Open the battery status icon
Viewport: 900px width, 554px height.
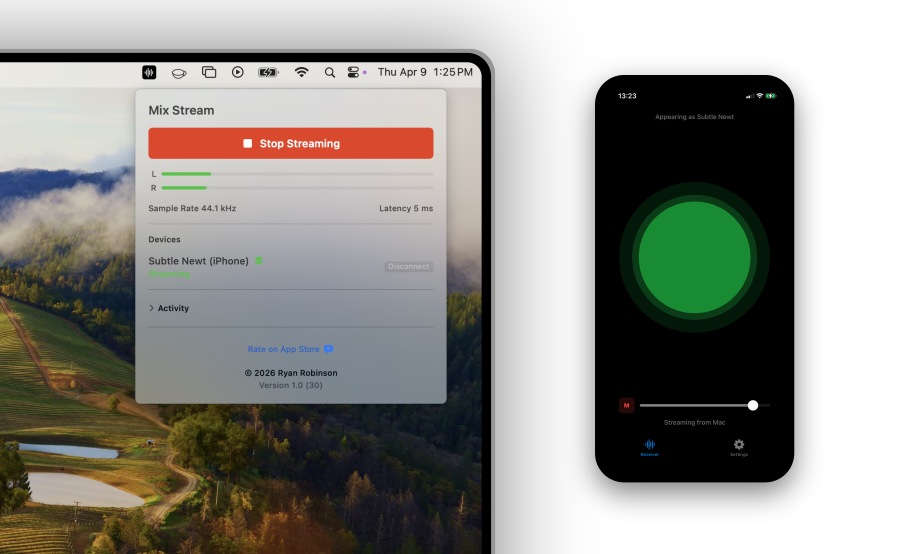[268, 72]
